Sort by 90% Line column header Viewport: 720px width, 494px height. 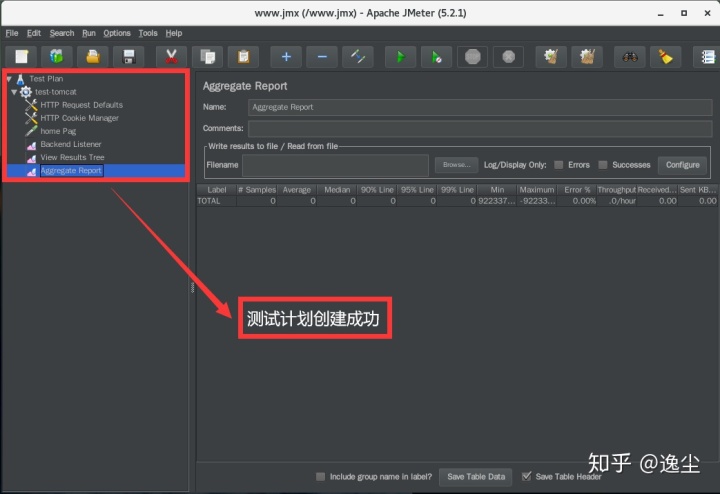pyautogui.click(x=377, y=190)
